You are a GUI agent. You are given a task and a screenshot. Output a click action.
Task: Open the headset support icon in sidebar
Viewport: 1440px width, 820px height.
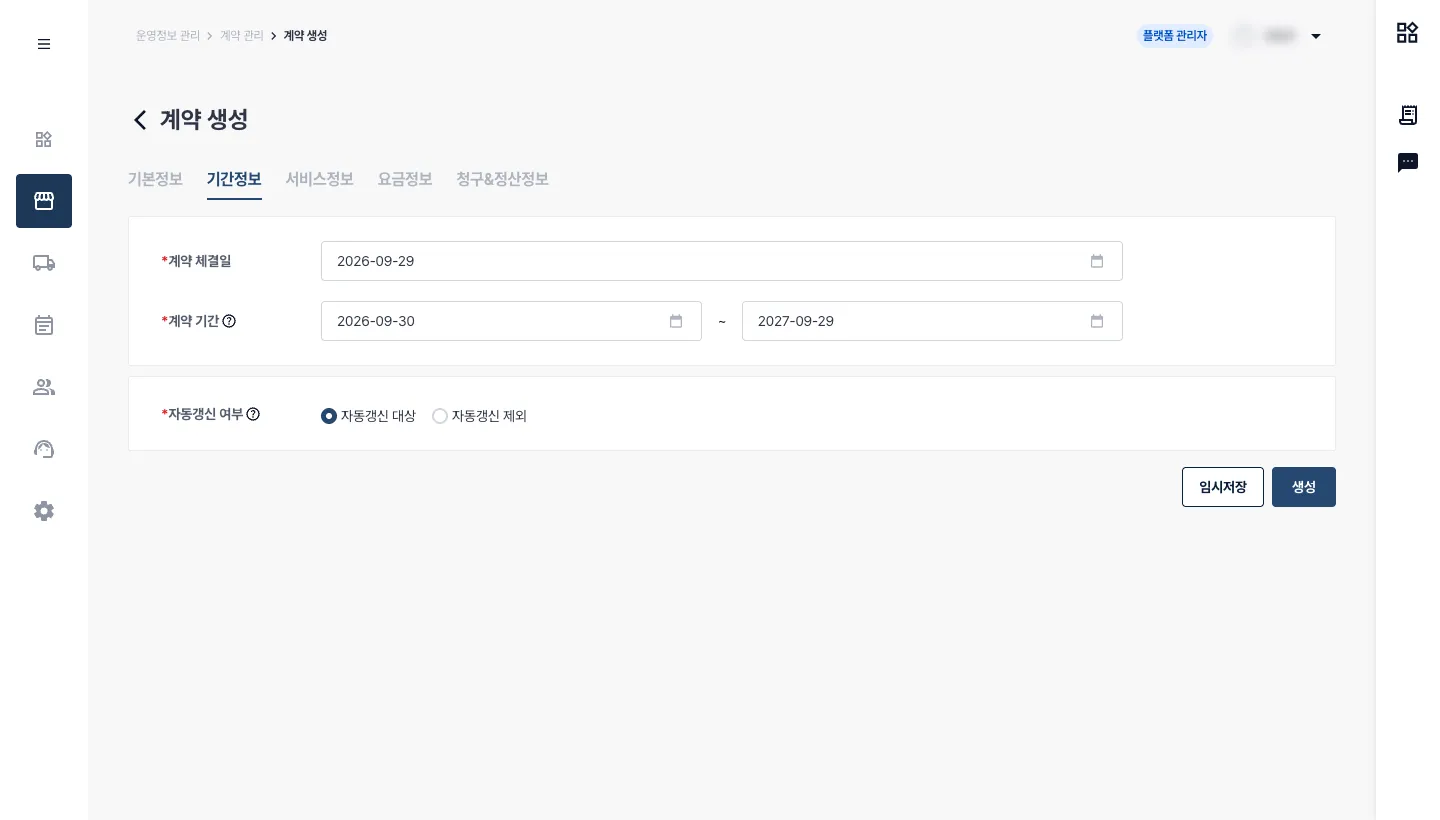pos(44,449)
